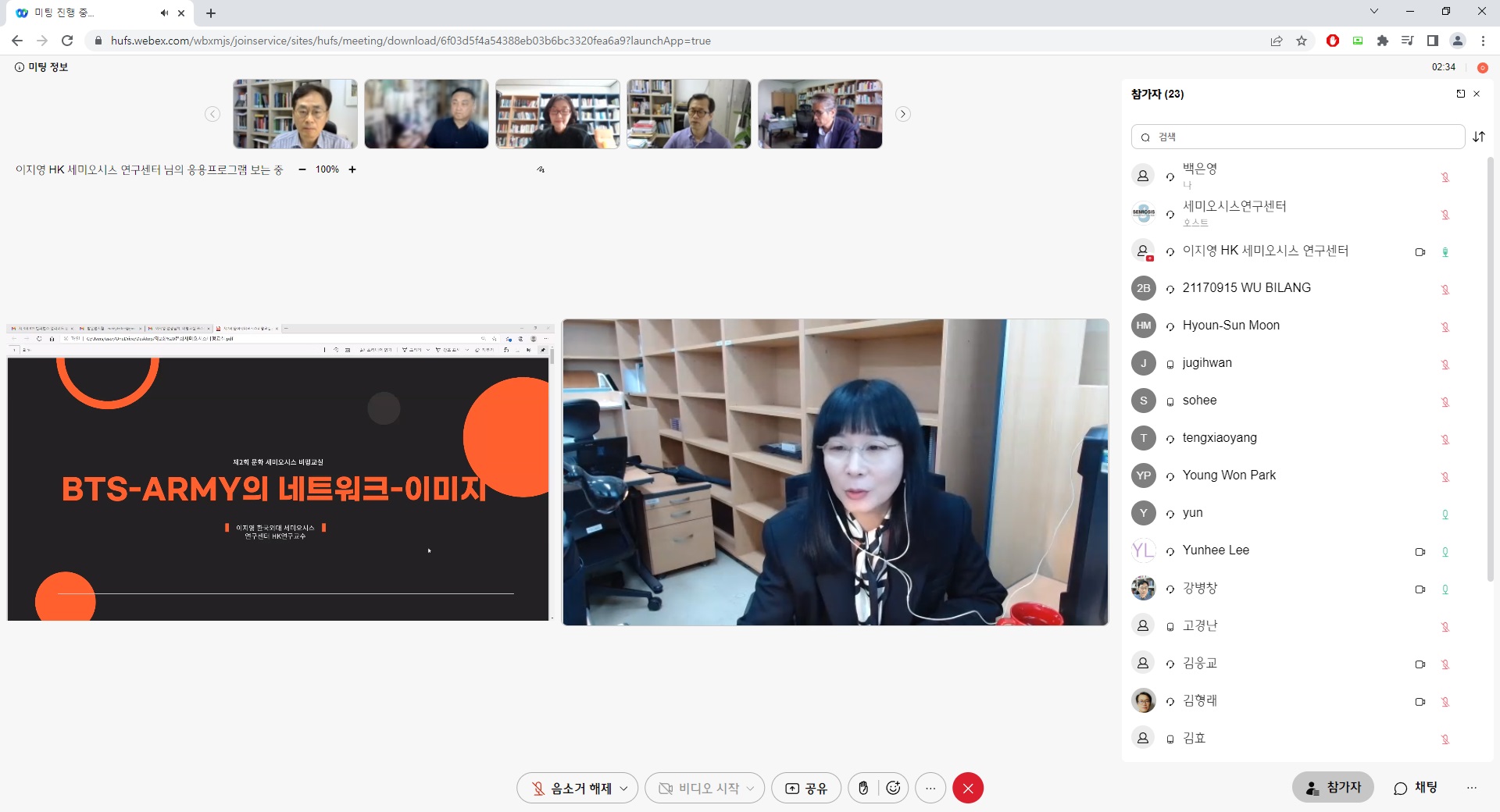Click the participant search field
The image size is (1500, 812).
[1298, 137]
